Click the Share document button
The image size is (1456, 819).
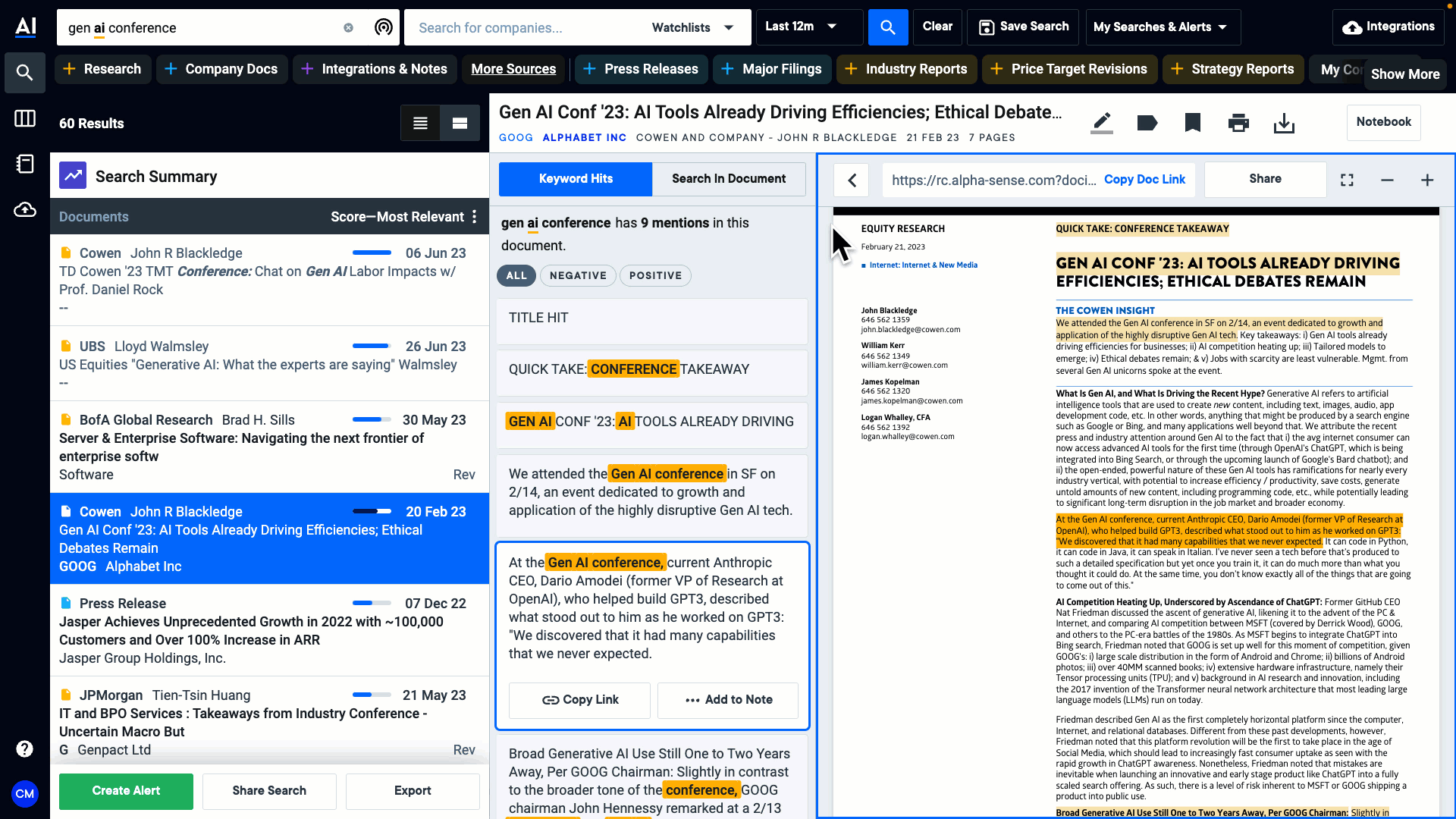coord(1265,179)
